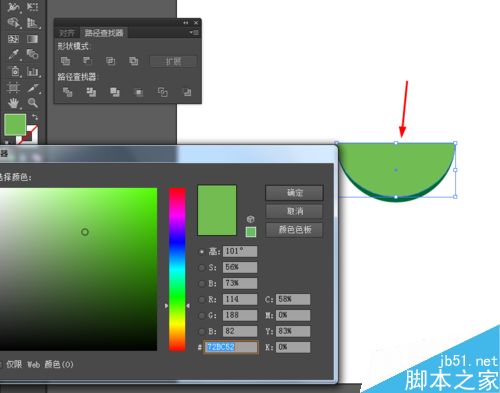Screen dimensions: 500x393
Task: Select the Shape Builder tool
Action: click(x=14, y=23)
